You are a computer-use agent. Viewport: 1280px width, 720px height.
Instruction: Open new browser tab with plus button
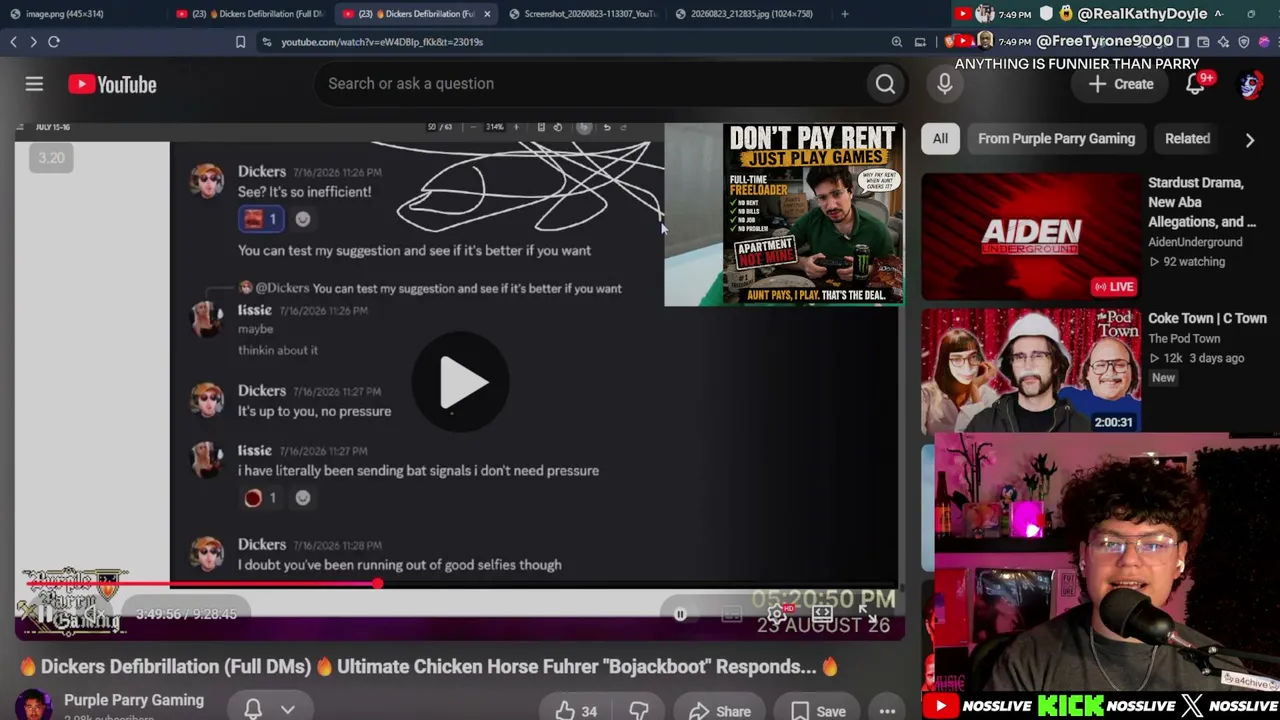click(x=845, y=14)
